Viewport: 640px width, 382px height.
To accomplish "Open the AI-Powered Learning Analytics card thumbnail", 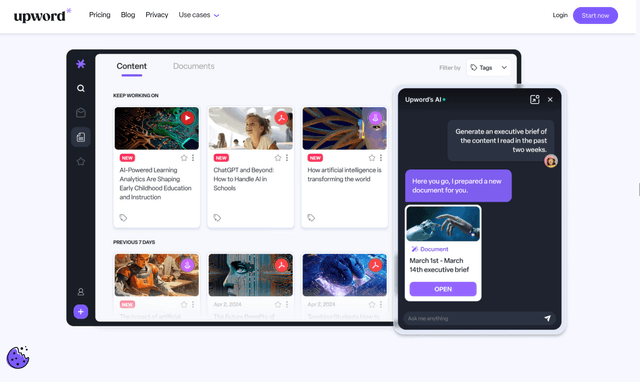I will [x=157, y=129].
